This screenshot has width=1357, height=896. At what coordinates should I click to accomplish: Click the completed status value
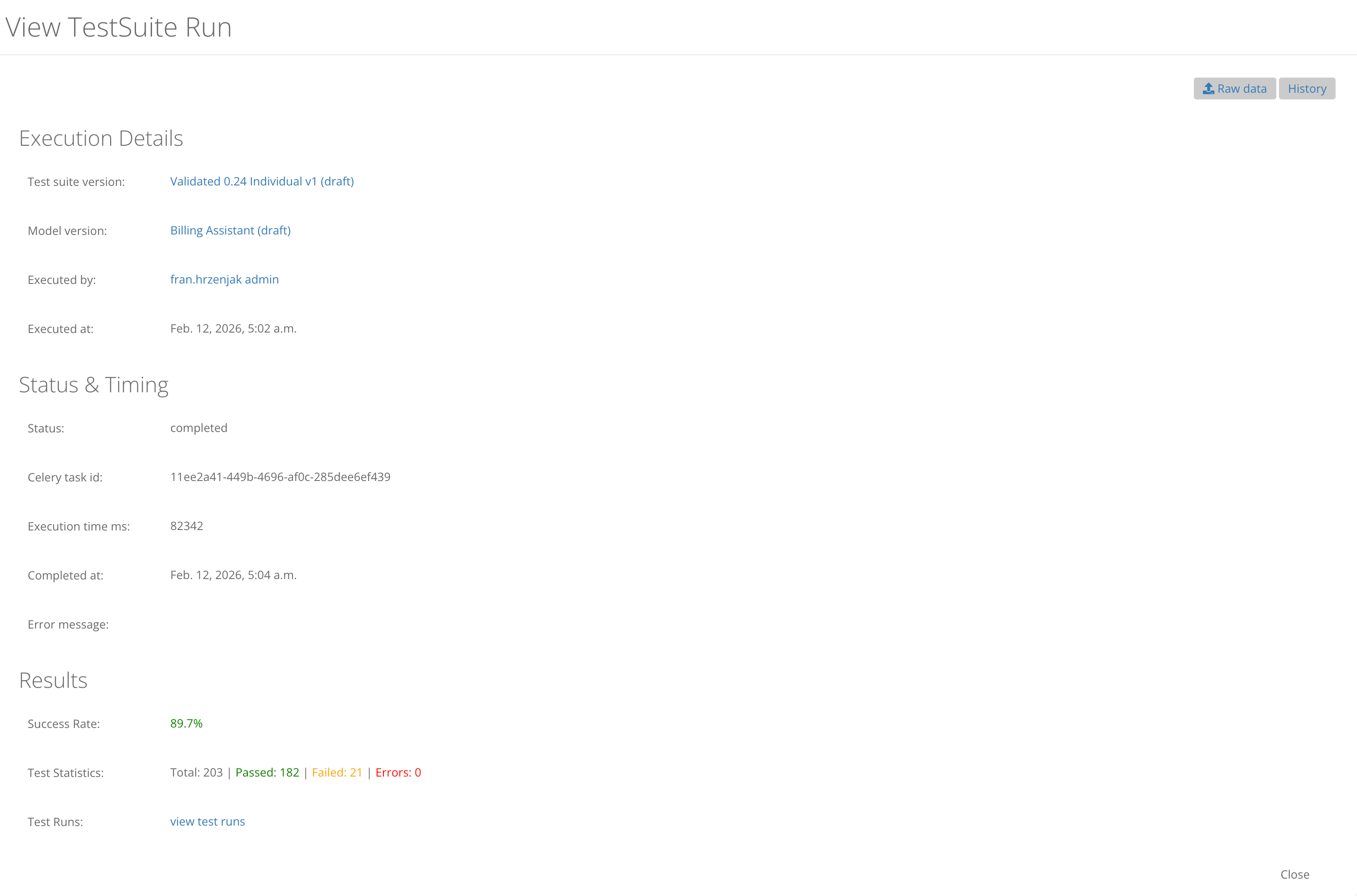tap(198, 428)
